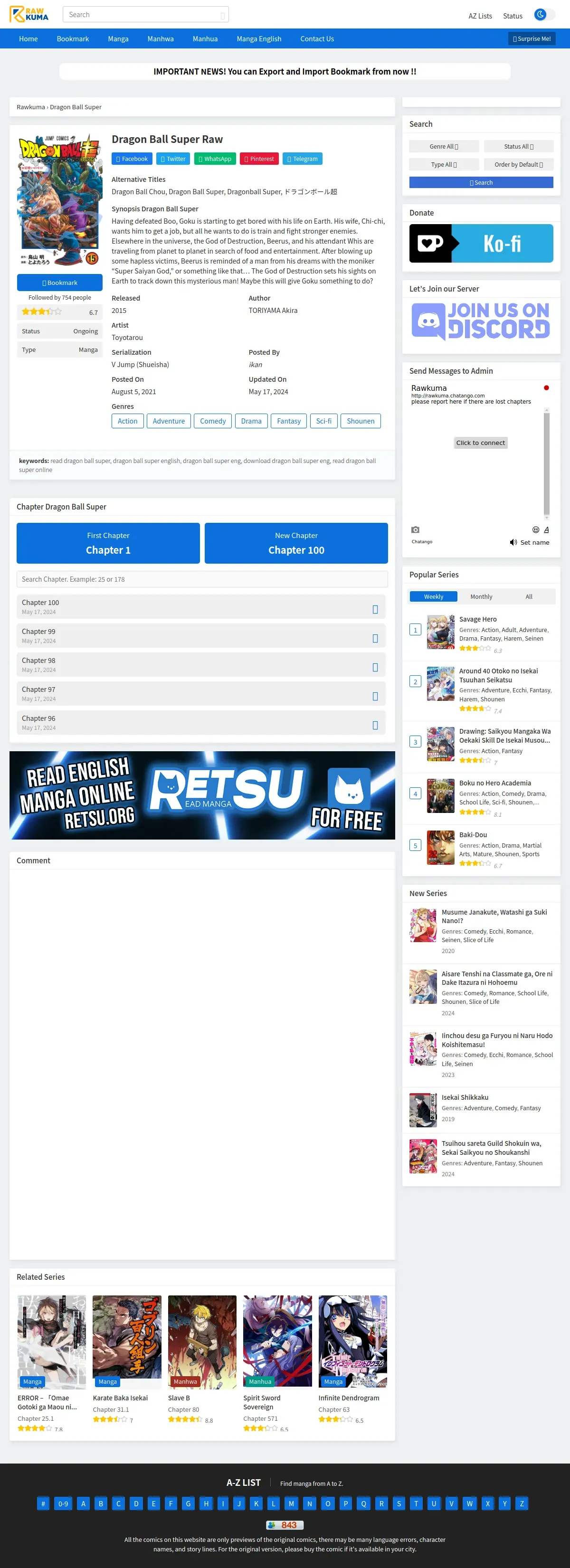This screenshot has height=1568, width=570.
Task: Open Manhua in navigation bar
Action: click(205, 39)
